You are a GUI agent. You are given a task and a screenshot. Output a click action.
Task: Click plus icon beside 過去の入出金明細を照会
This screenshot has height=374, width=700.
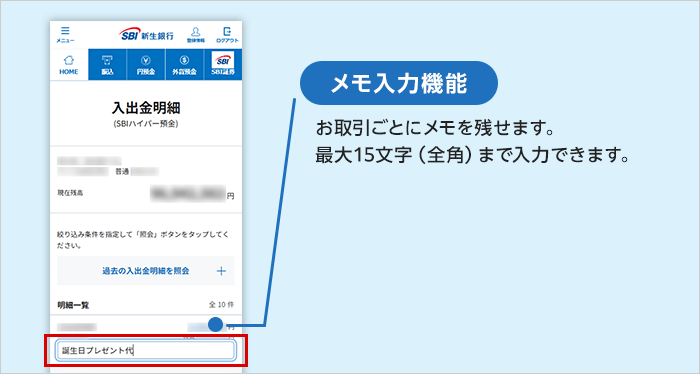(x=221, y=271)
